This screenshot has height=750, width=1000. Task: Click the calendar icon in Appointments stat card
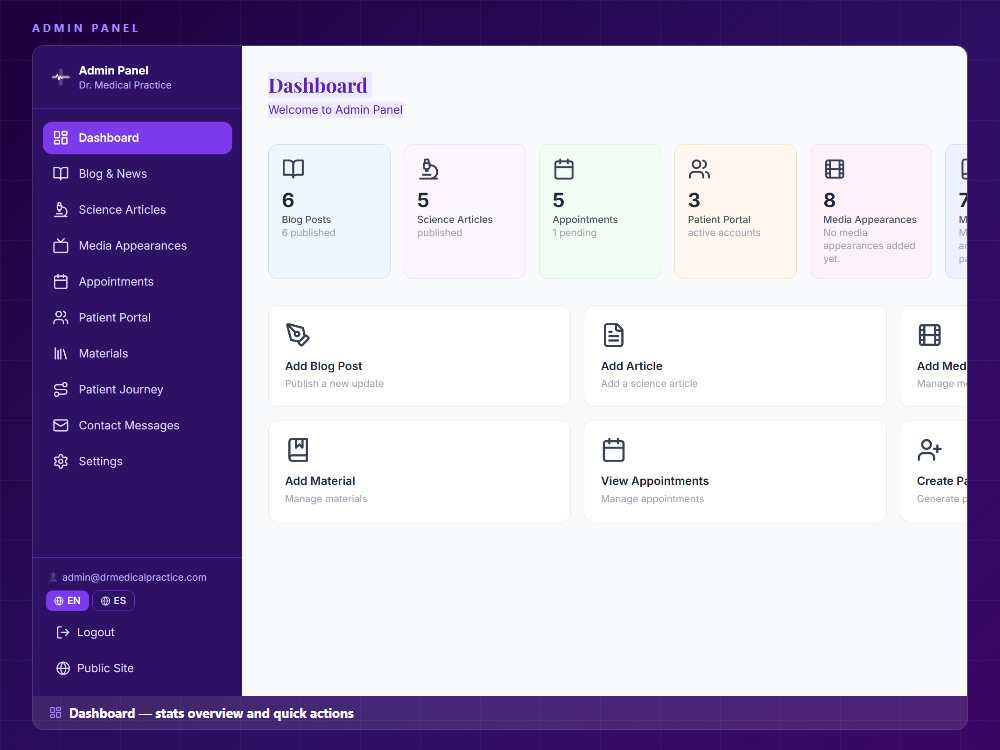coord(564,169)
